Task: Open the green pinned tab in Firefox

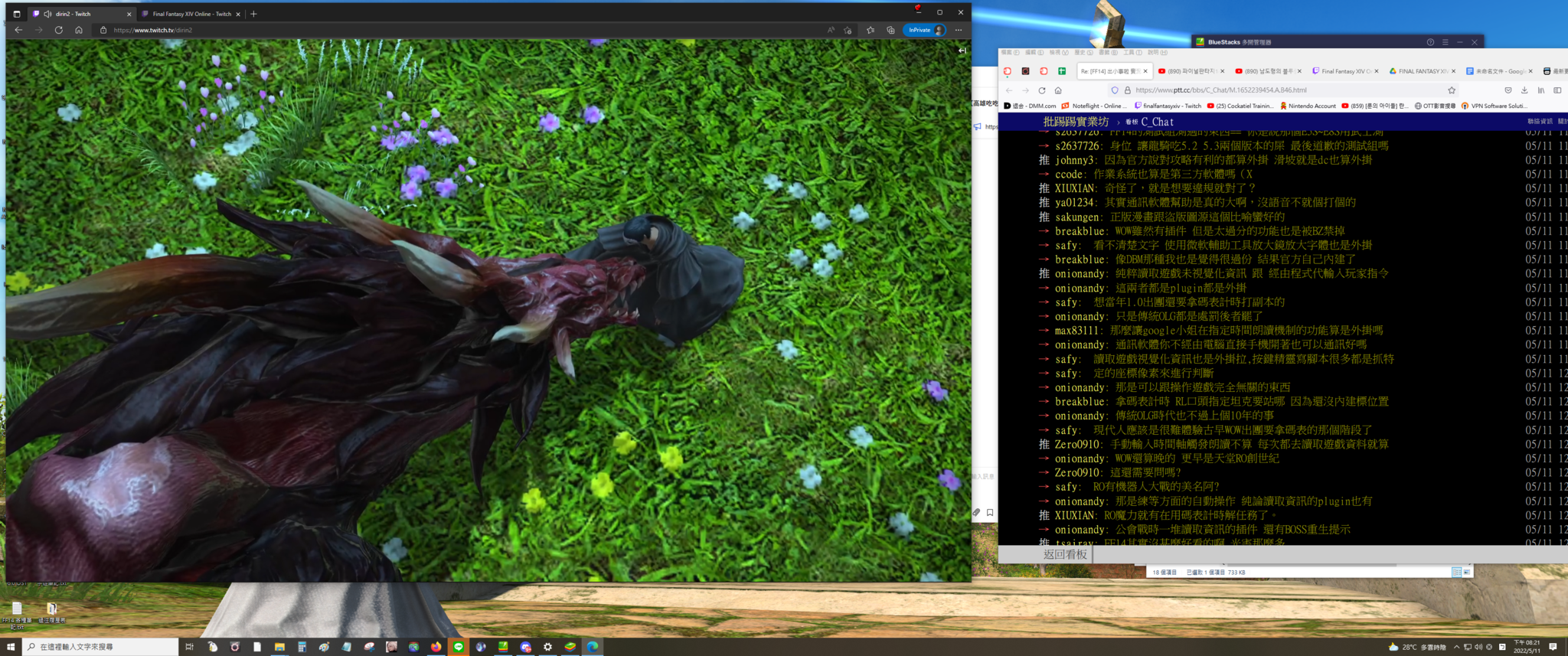Action: [1062, 71]
